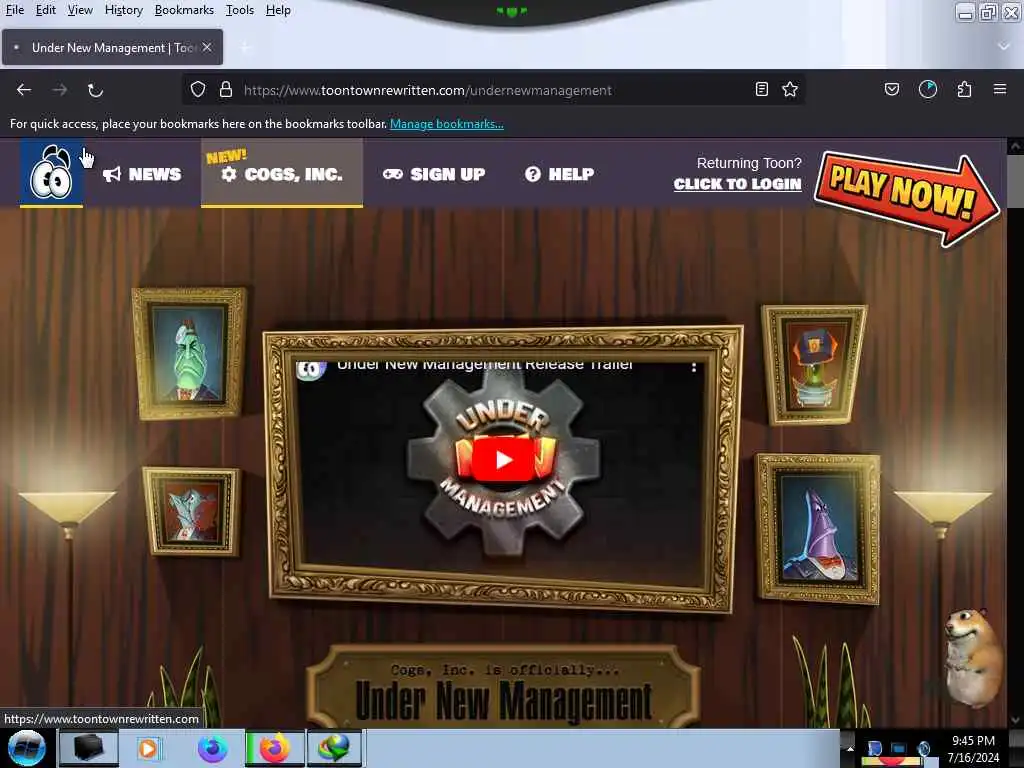Screen dimensions: 1024x768
Task: Open the Windows Start orb
Action: 26,748
